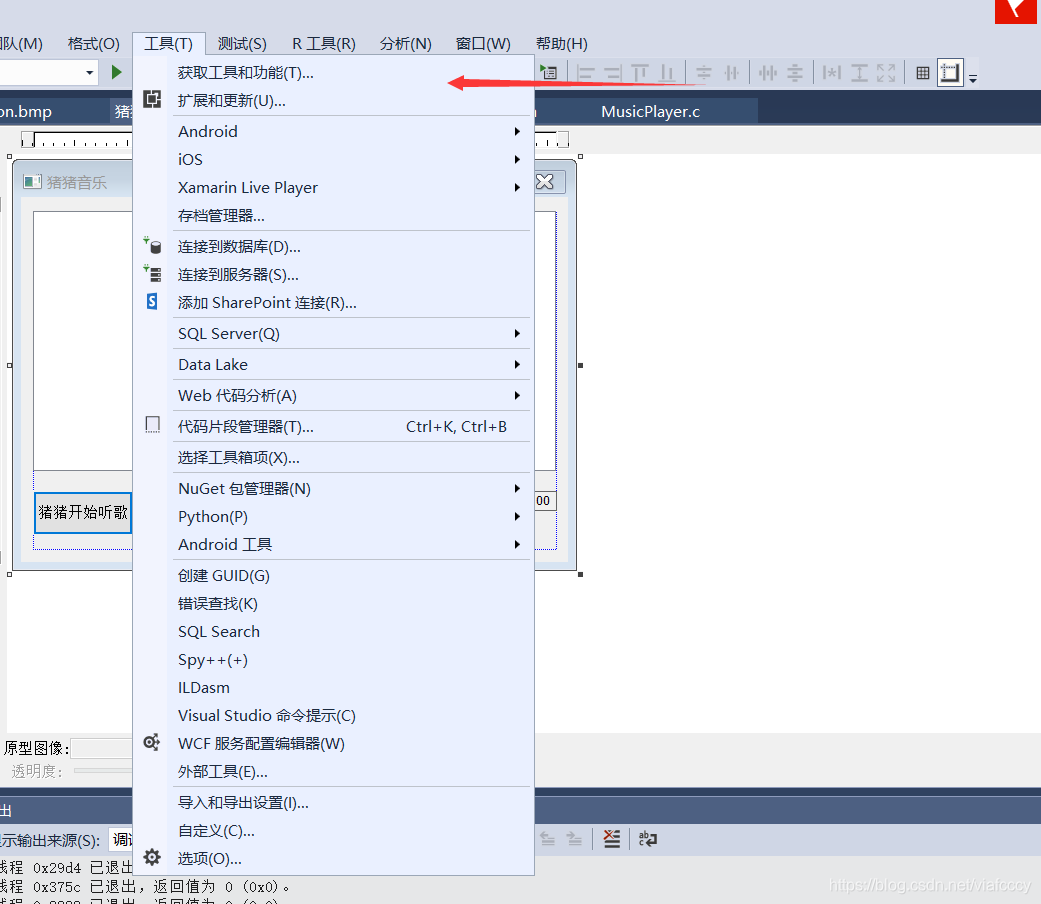
Task: Click the Connect to Database icon
Action: click(152, 246)
